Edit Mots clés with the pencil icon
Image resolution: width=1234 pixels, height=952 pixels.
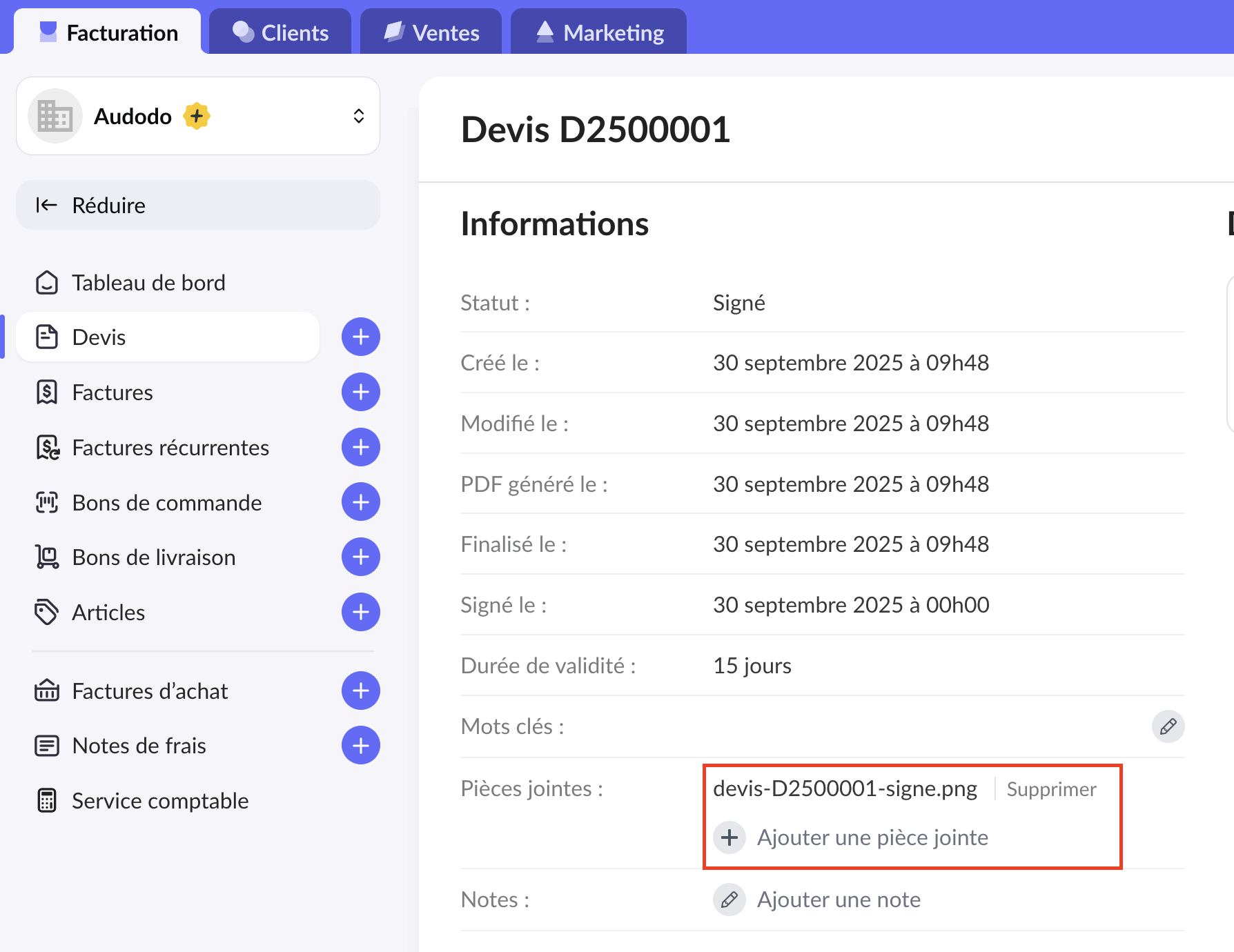[x=1168, y=726]
